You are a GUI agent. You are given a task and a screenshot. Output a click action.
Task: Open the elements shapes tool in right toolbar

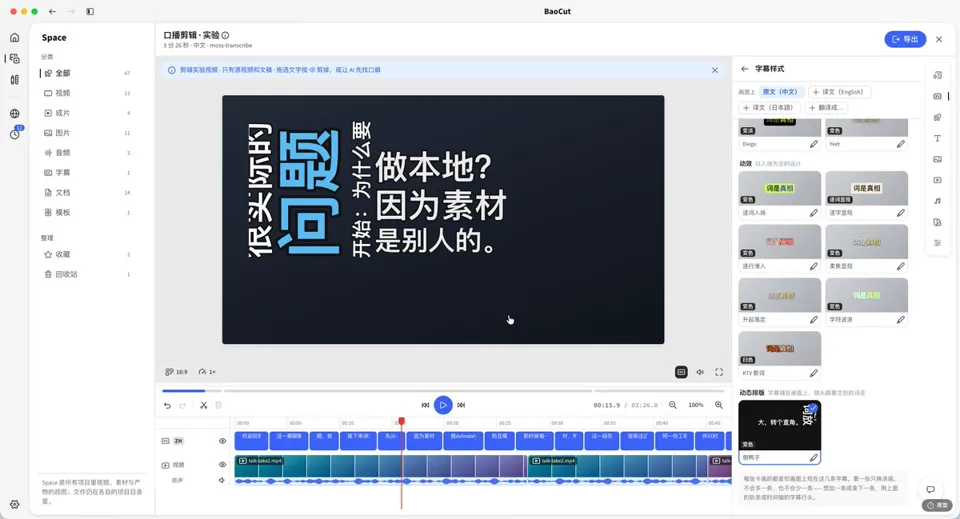click(937, 118)
